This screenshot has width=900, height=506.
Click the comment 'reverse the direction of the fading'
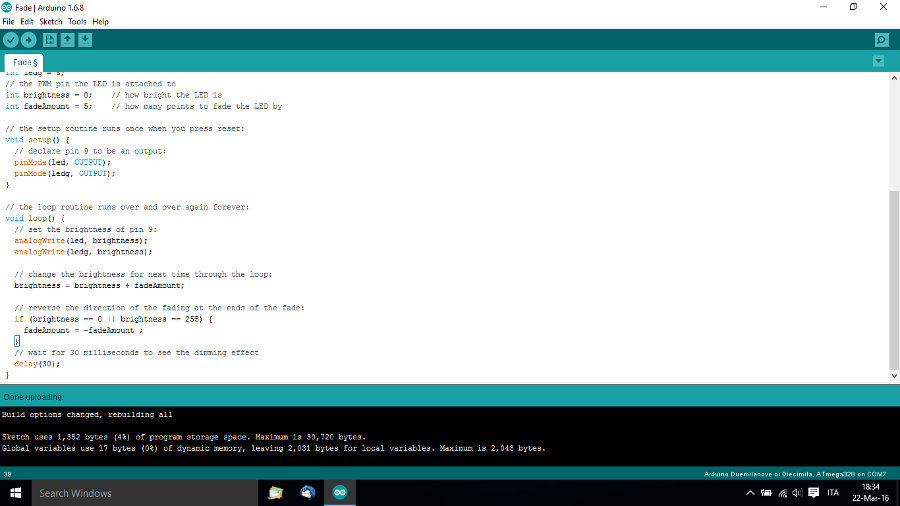(160, 308)
